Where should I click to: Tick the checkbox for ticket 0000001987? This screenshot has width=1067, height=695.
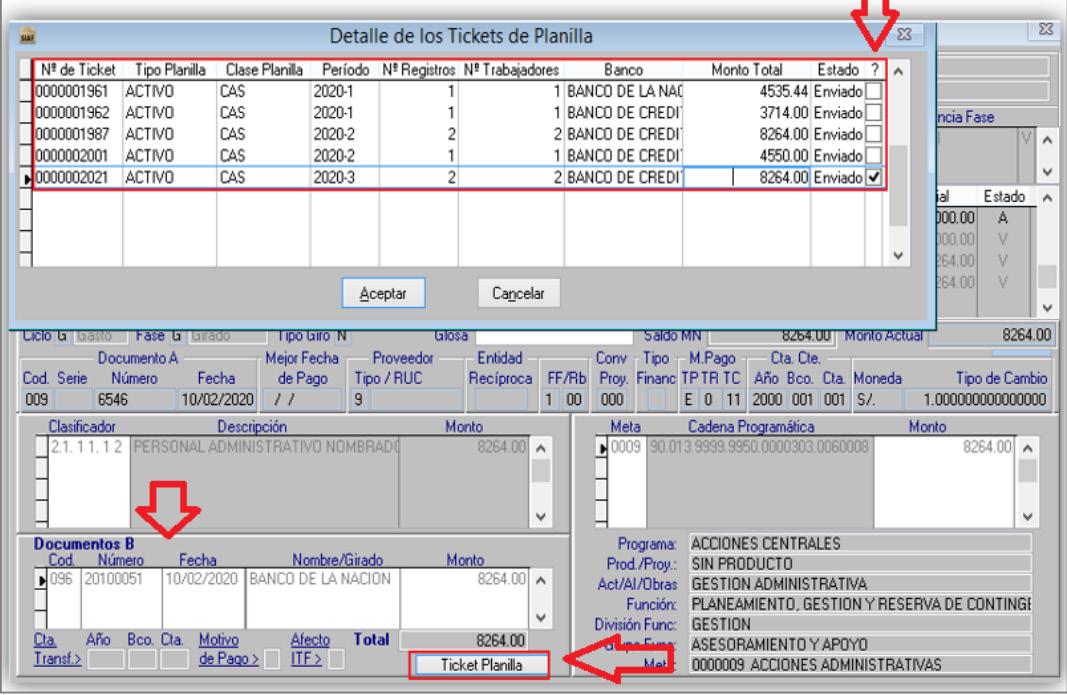[873, 134]
